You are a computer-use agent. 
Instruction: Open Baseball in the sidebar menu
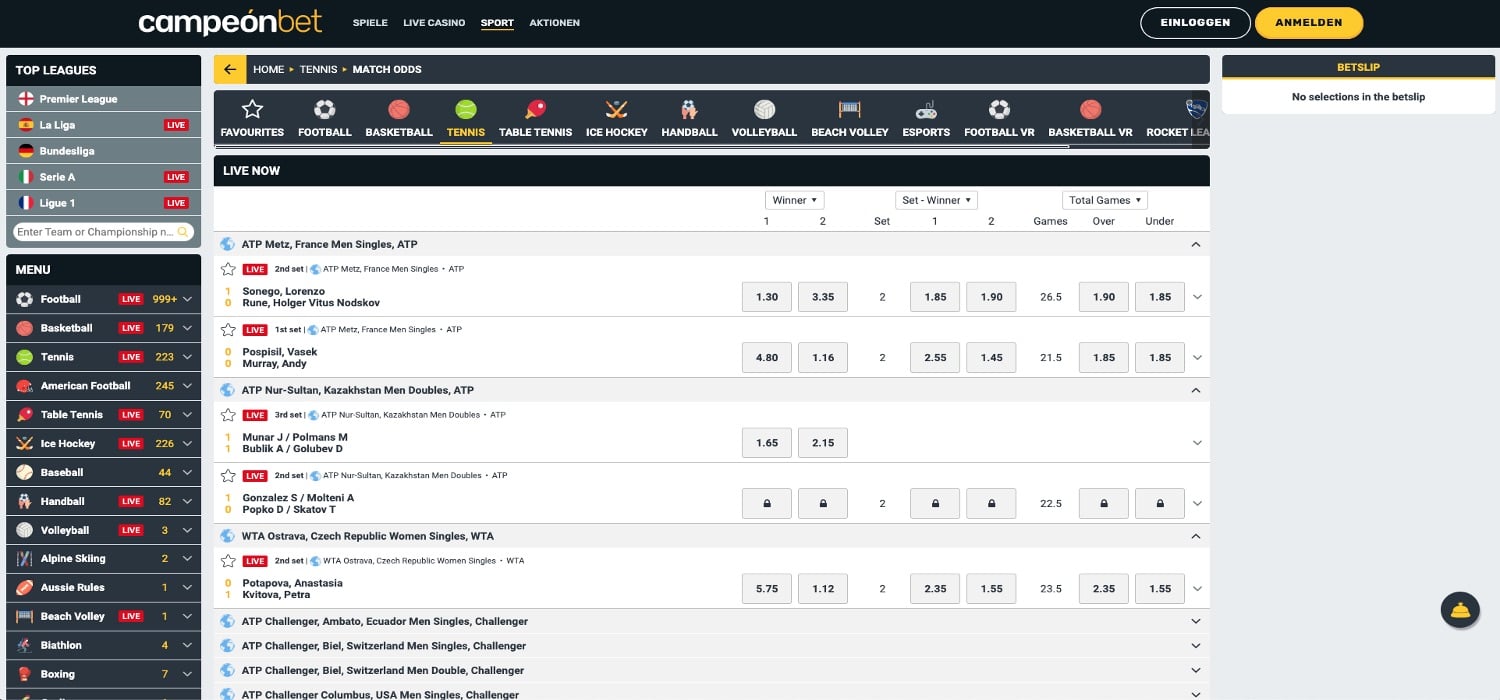(x=104, y=472)
